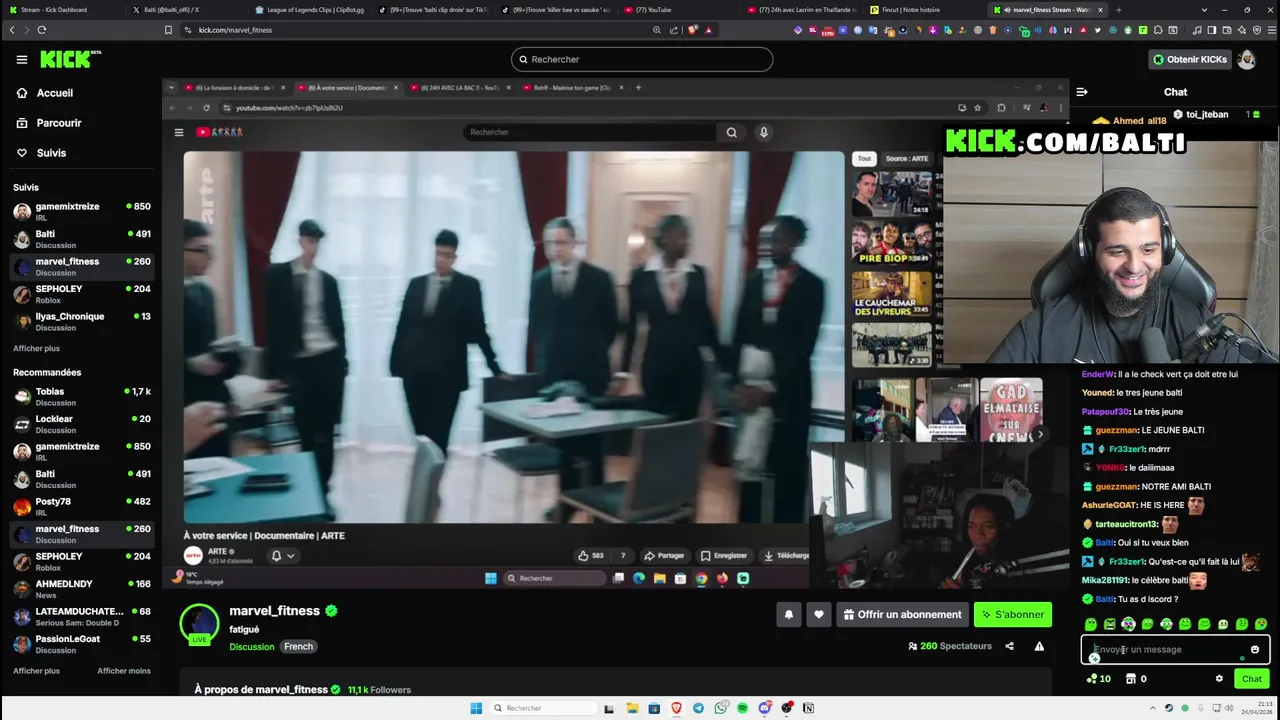This screenshot has height=720, width=1280.
Task: Open the Kick sidebar hamburger menu
Action: click(x=21, y=59)
